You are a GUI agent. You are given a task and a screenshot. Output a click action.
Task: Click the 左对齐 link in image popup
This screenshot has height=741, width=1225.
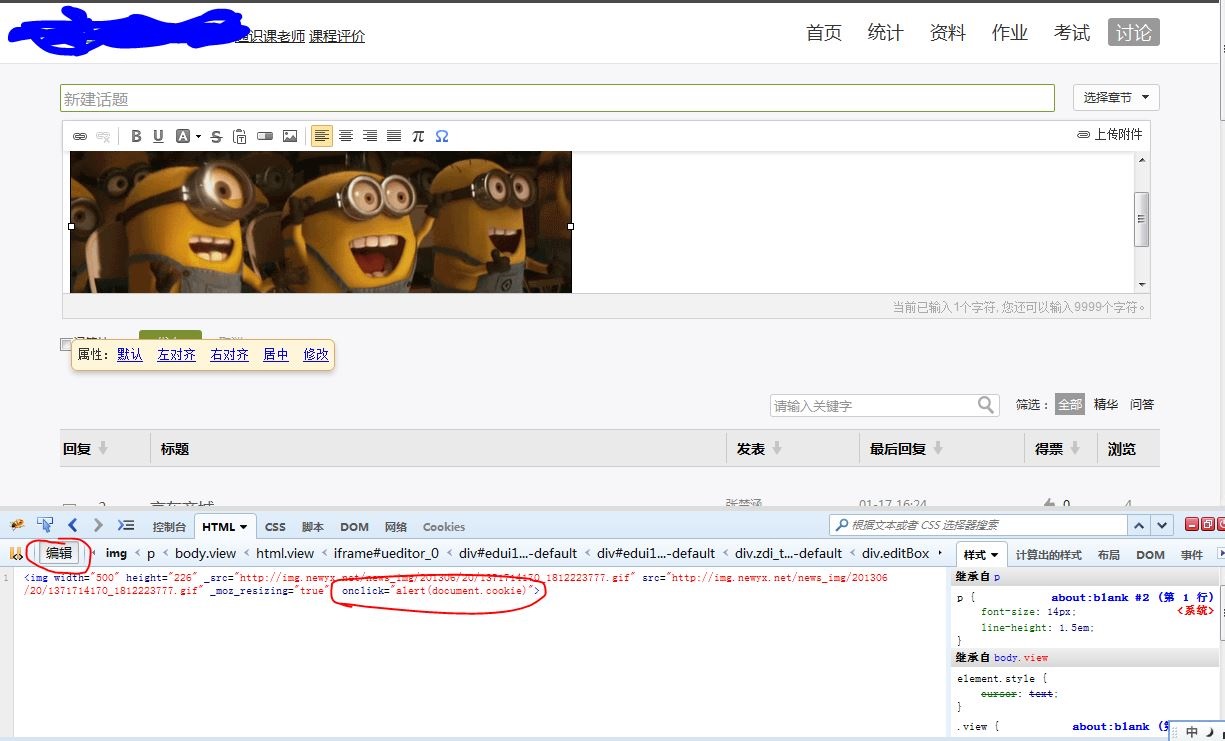pyautogui.click(x=177, y=354)
